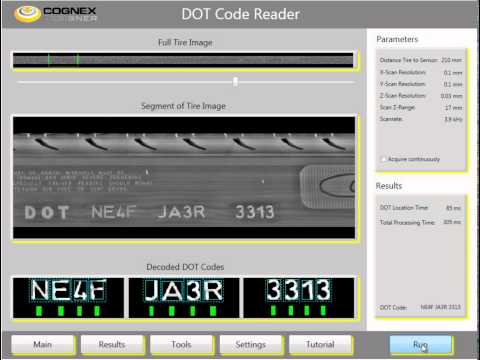
Task: Click the Distance Tire to Sensor value
Action: [451, 60]
